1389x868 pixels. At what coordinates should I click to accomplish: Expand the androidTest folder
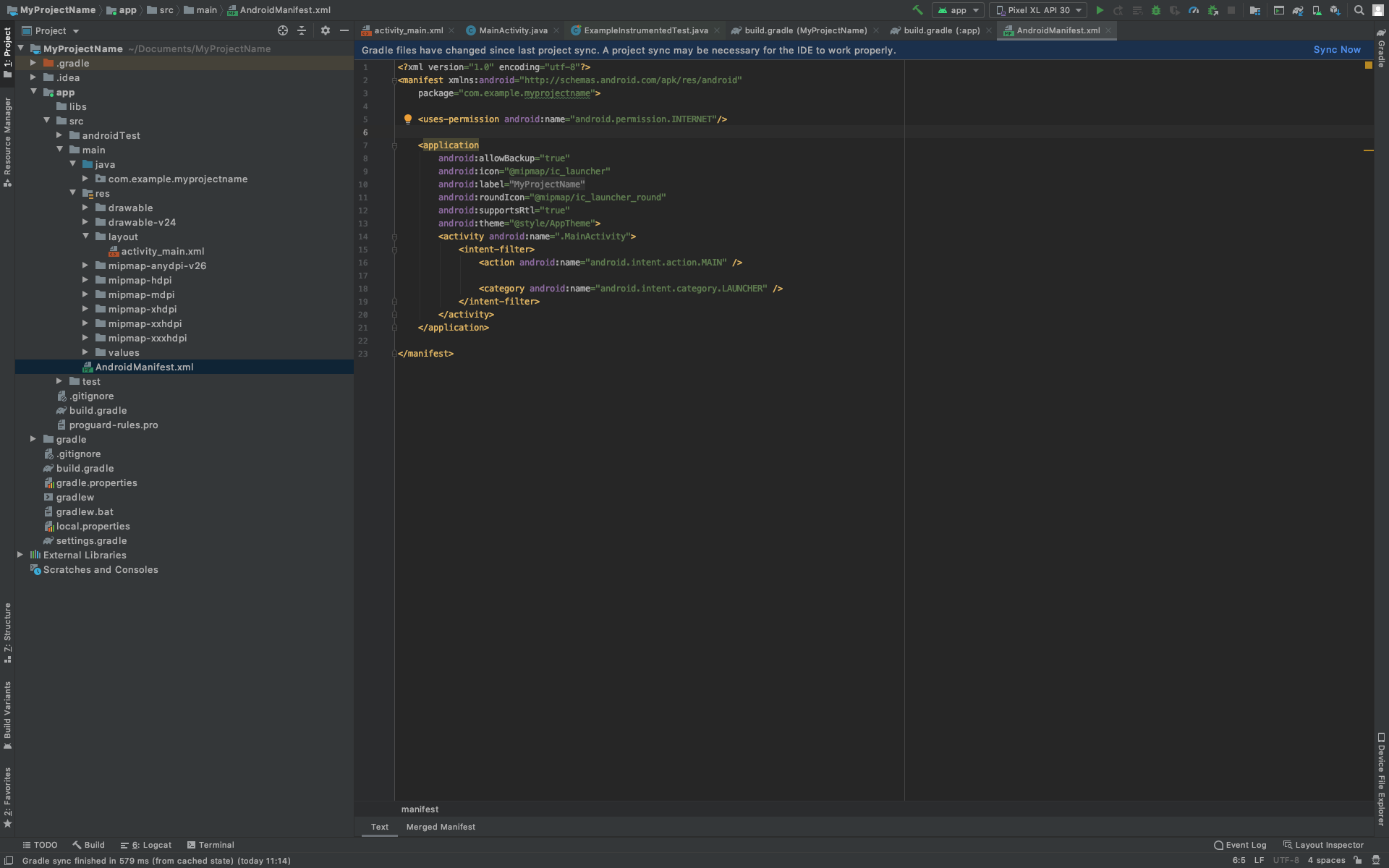coord(59,135)
